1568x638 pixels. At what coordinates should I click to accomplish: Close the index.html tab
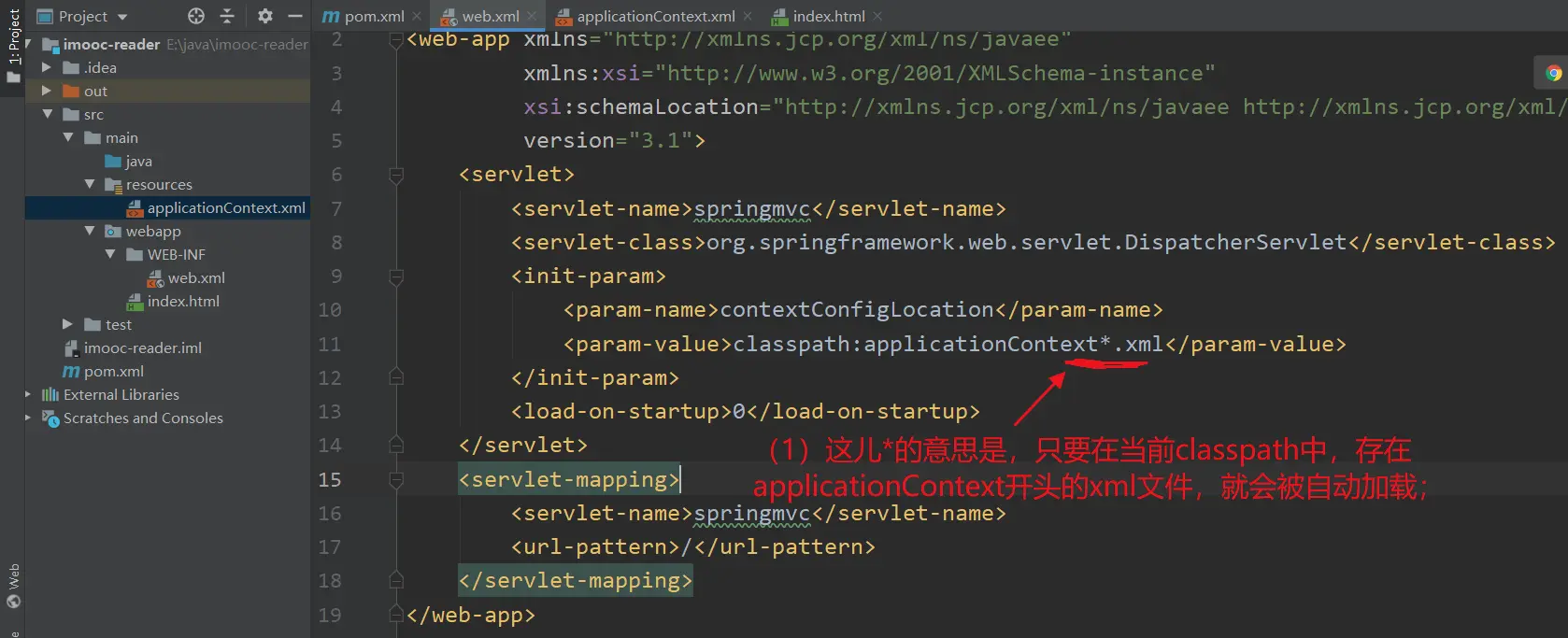coord(877,16)
